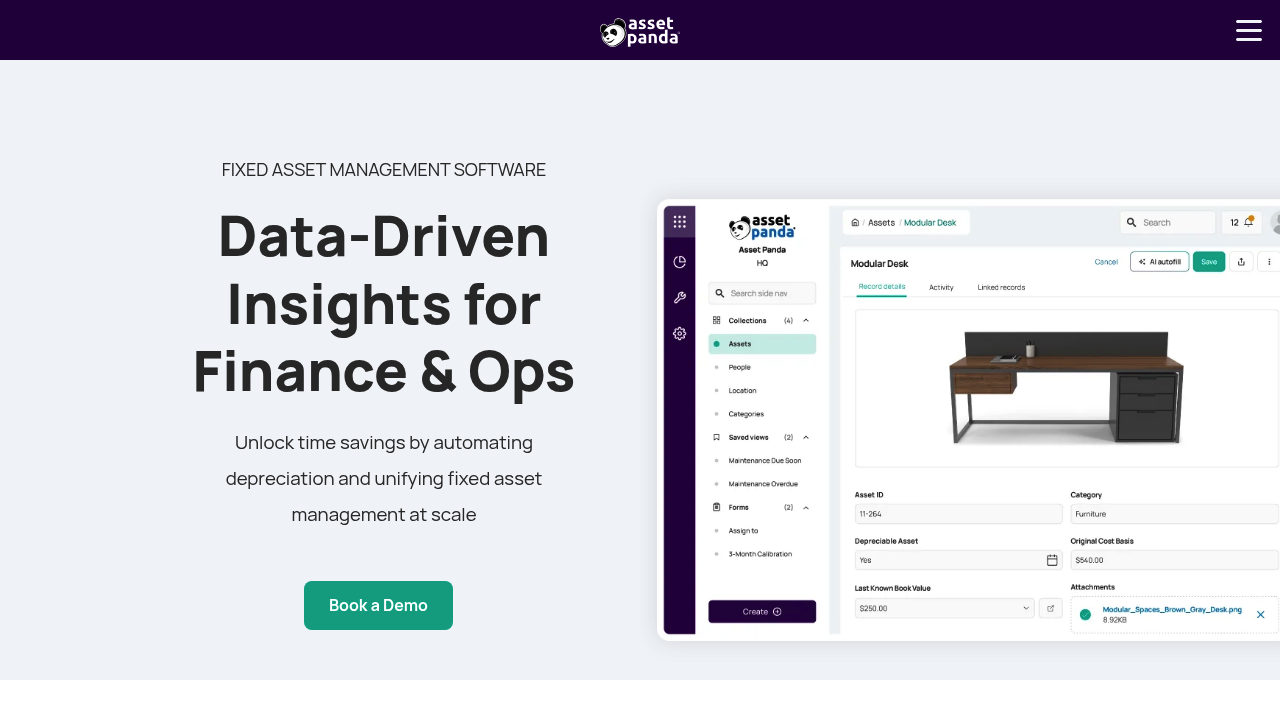Screen dimensions: 1280x720
Task: Click the AI autofill button
Action: (x=1159, y=262)
